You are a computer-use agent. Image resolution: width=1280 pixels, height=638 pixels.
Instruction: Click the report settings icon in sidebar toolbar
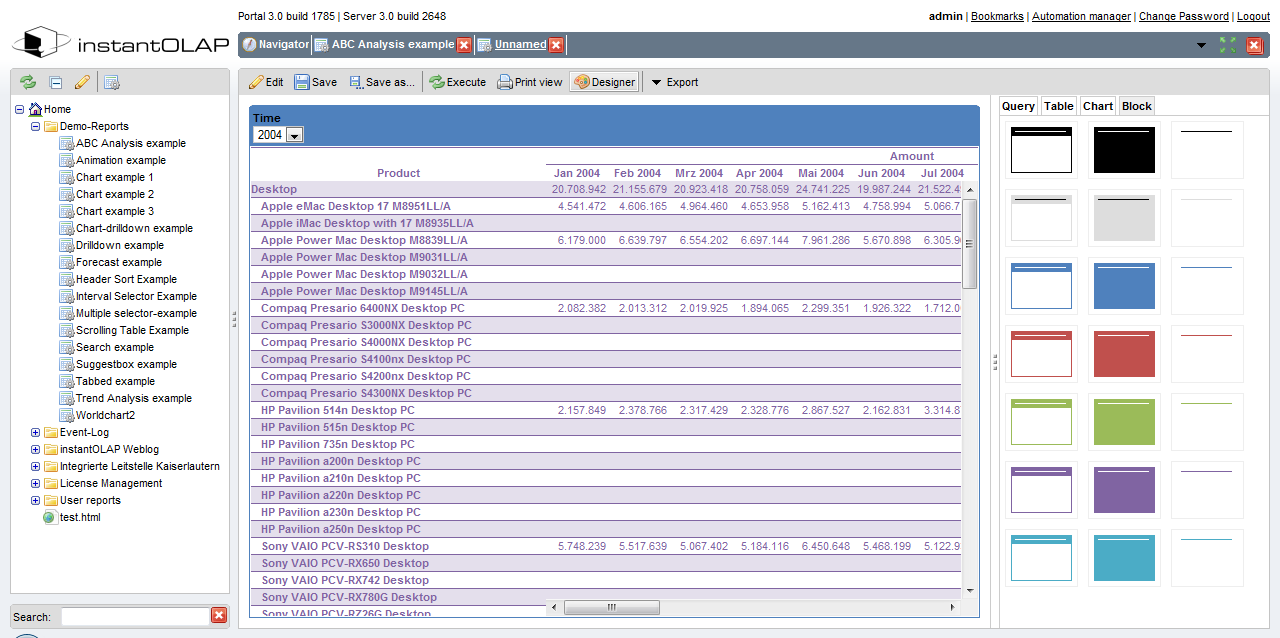click(x=112, y=83)
